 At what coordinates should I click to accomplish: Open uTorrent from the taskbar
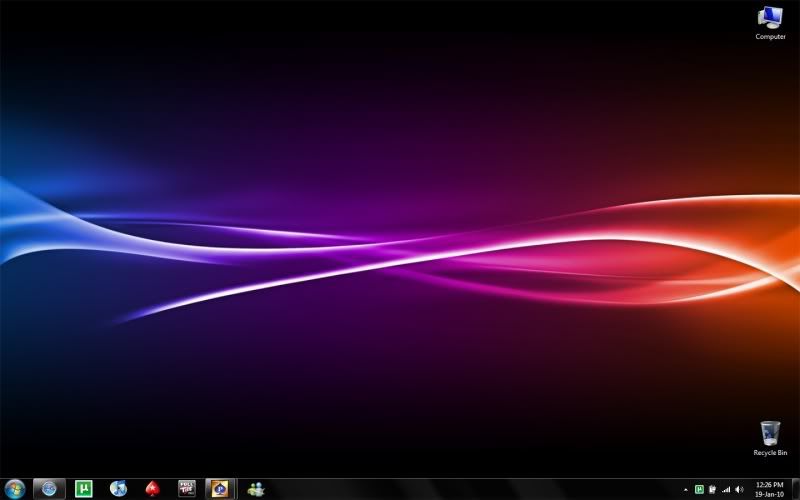coord(84,489)
